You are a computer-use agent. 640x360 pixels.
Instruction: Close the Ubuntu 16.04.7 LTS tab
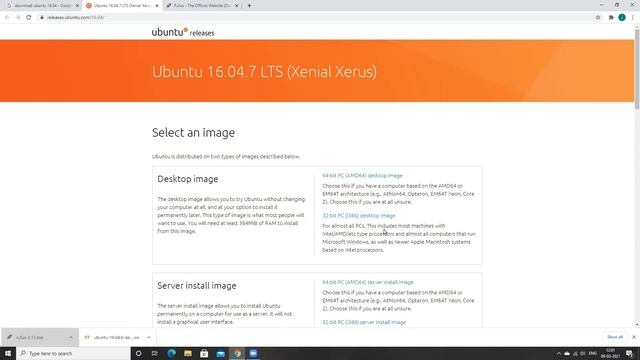tap(157, 6)
